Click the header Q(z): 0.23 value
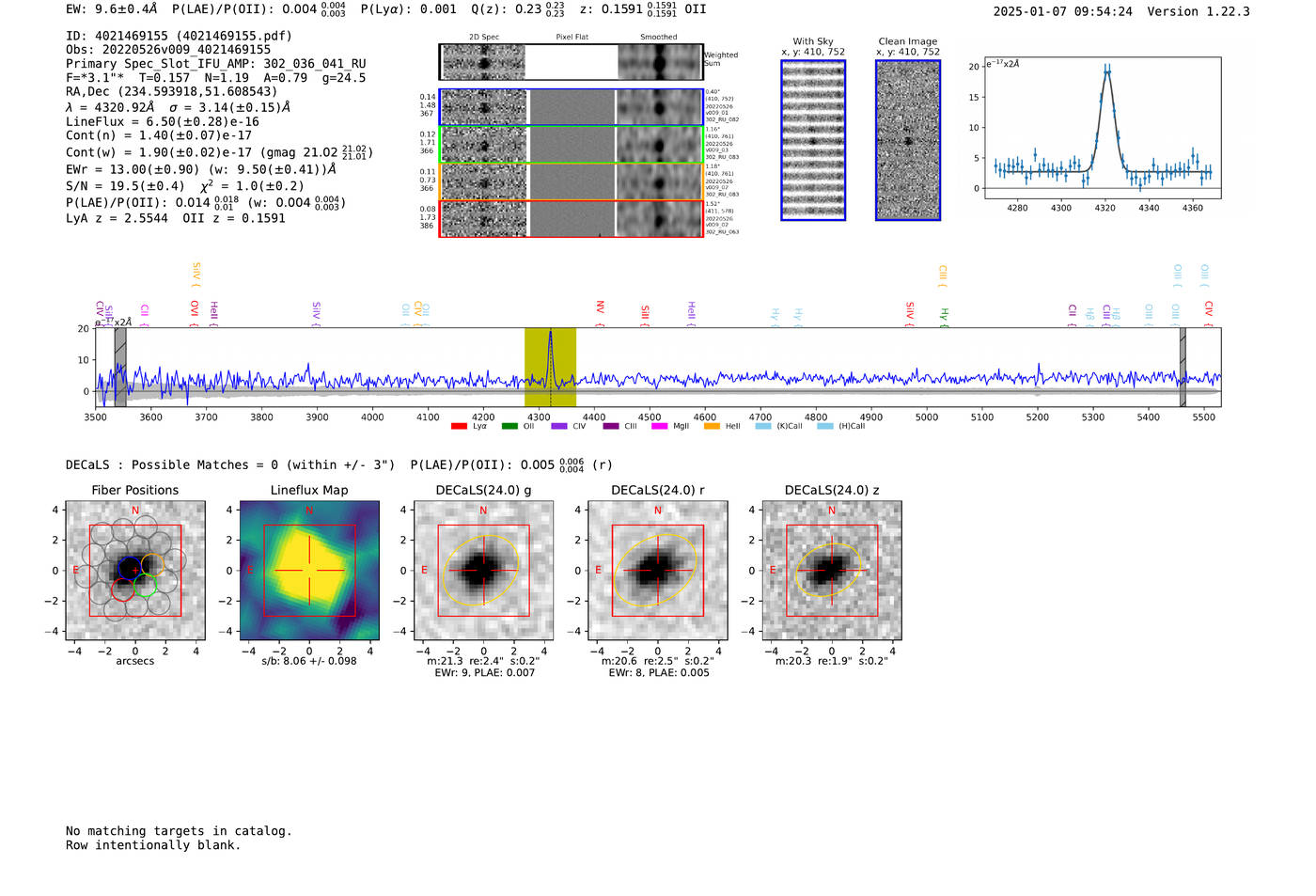Screen dimensions: 1316x896 pyautogui.click(x=517, y=9)
